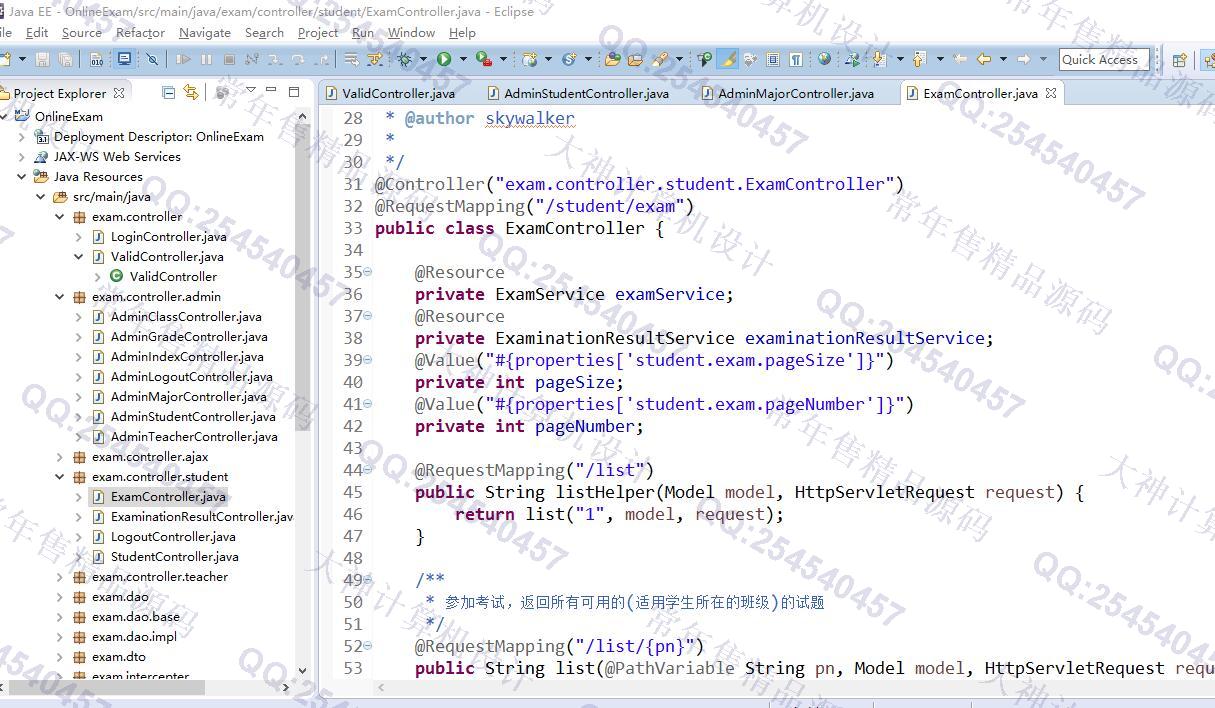
Task: Click Collapse All in Project Explorer
Action: pos(168,93)
